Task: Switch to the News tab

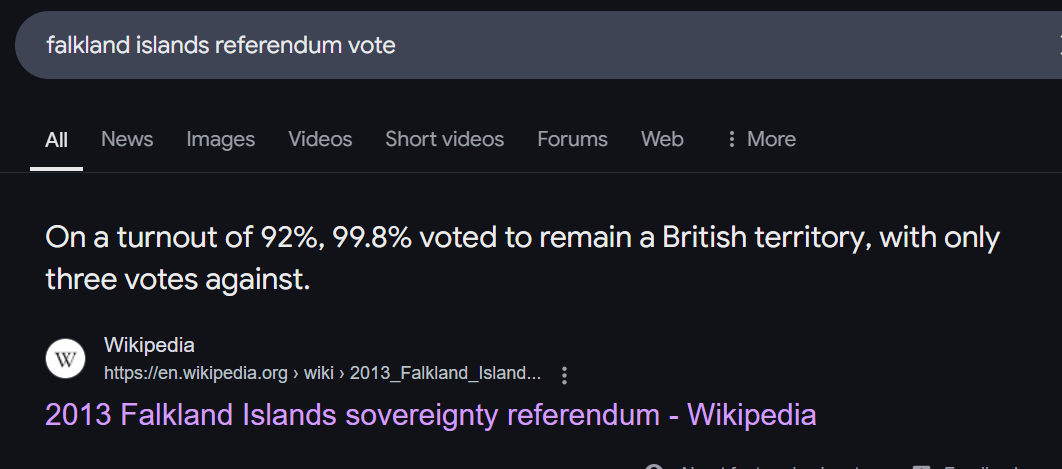Action: (127, 139)
